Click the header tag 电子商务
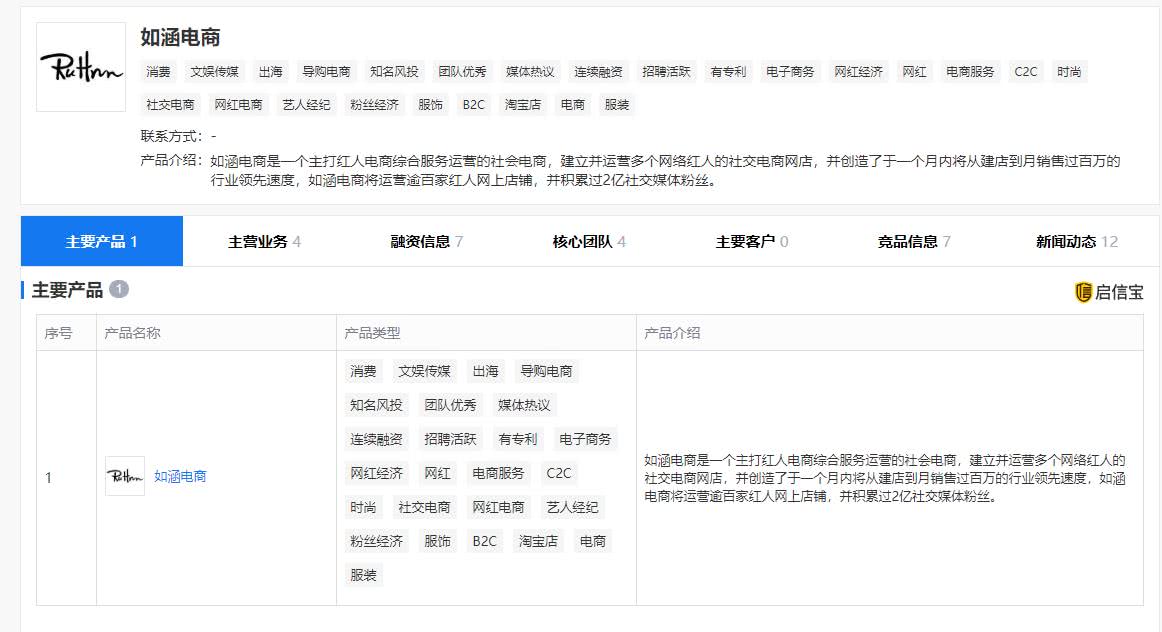The height and width of the screenshot is (632, 1162). tap(790, 72)
